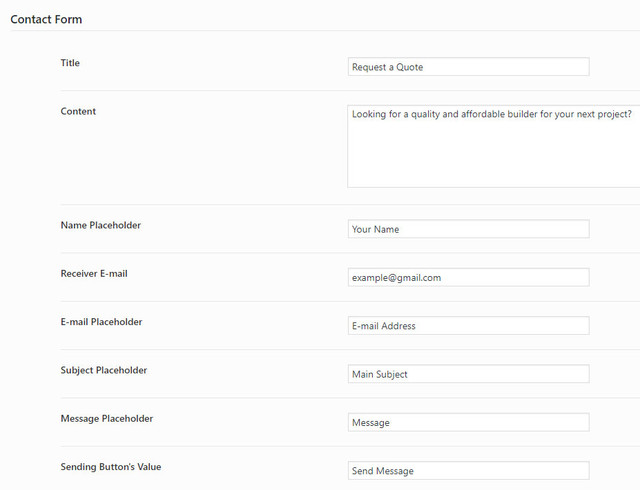Click the 'Subject Placeholder' label text
Screen dimensions: 640x490
[x=104, y=370]
